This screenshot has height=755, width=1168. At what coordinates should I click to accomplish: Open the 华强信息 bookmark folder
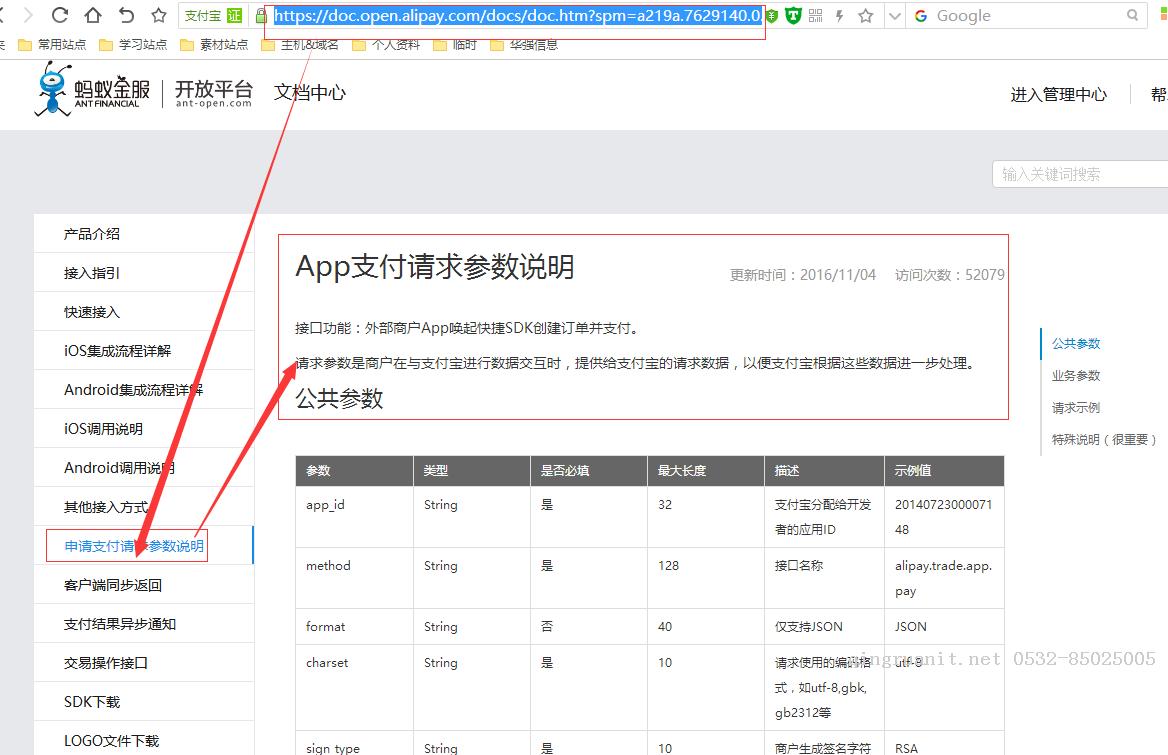click(x=524, y=45)
